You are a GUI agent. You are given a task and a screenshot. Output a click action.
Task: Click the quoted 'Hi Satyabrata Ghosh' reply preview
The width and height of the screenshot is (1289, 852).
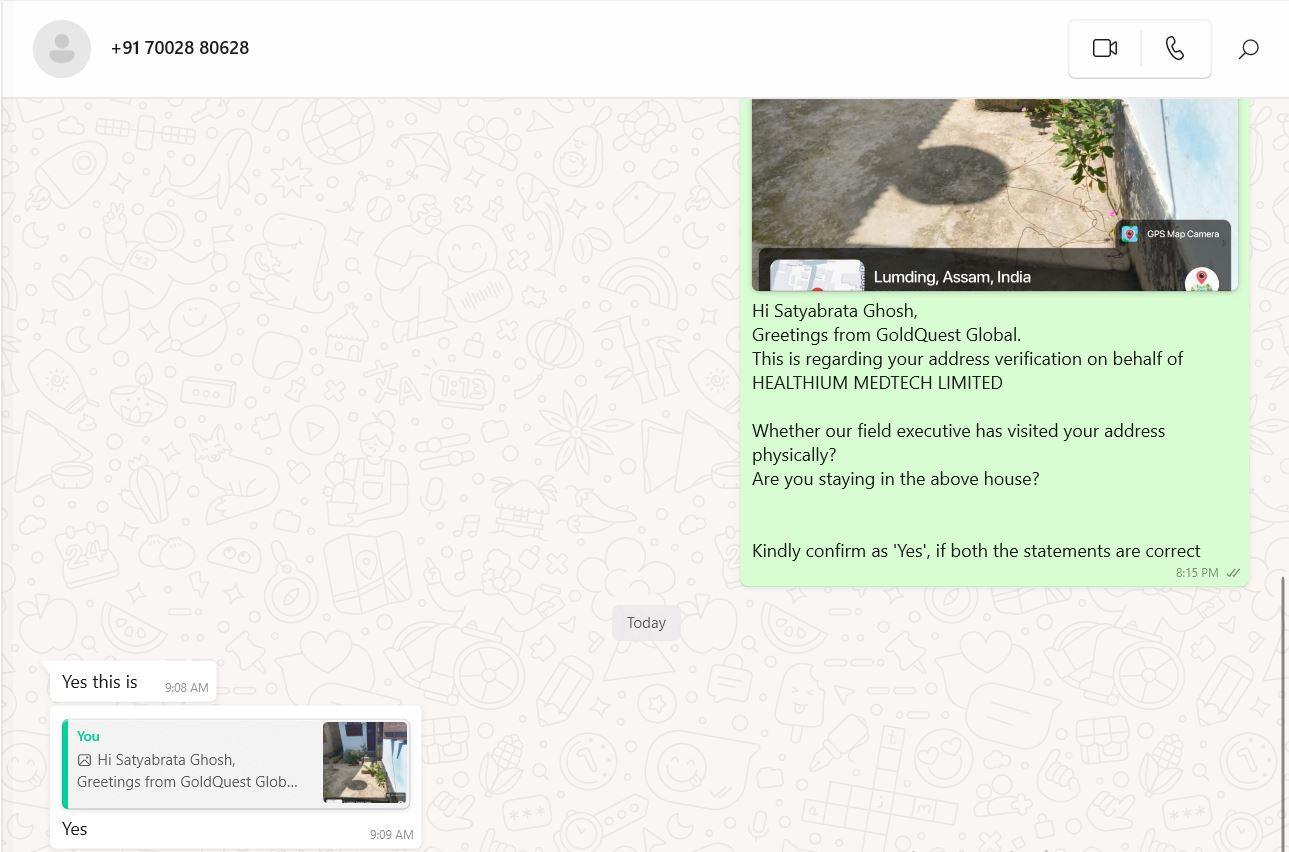(x=235, y=764)
